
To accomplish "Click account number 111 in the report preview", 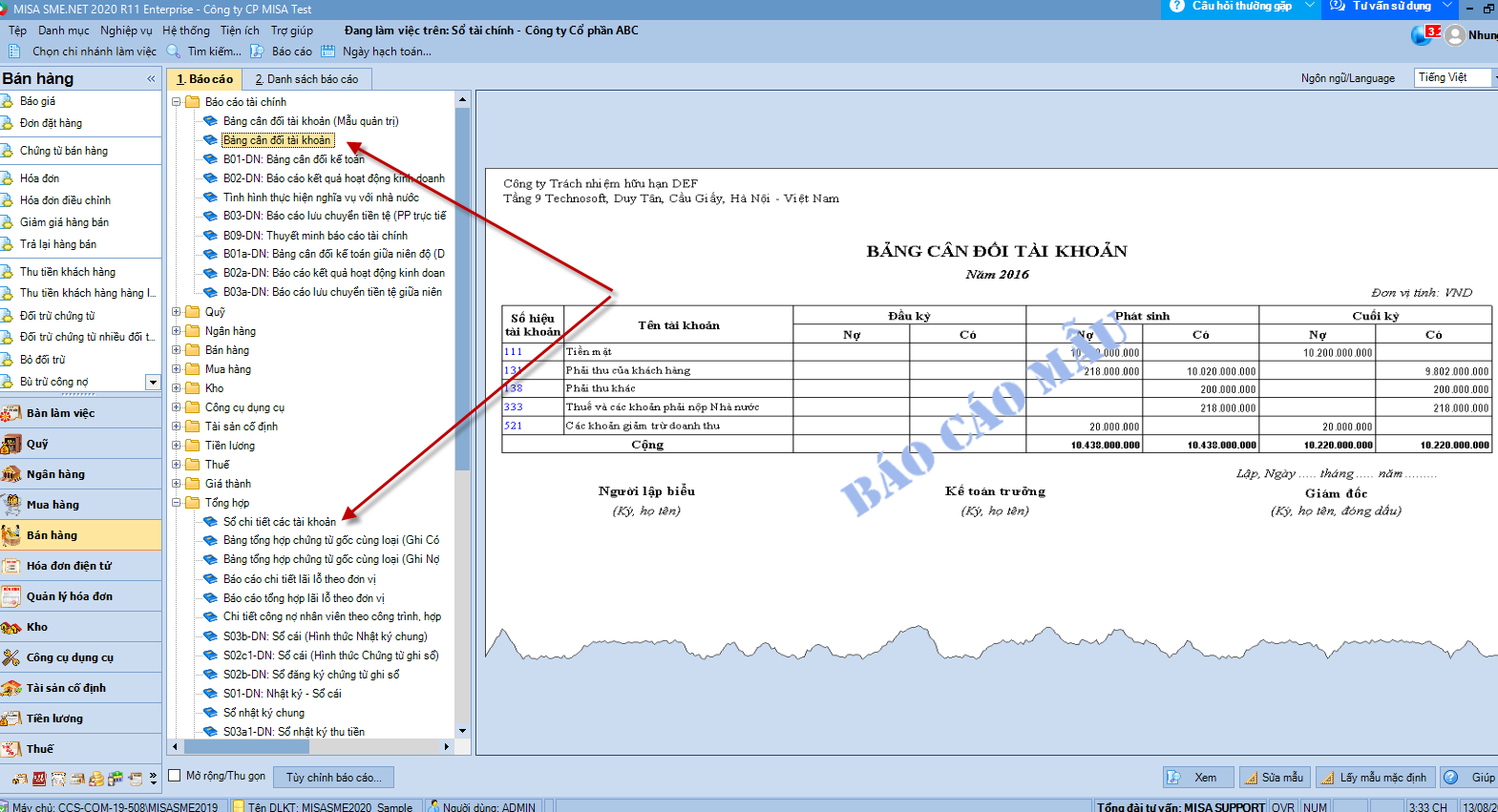I will (x=514, y=352).
